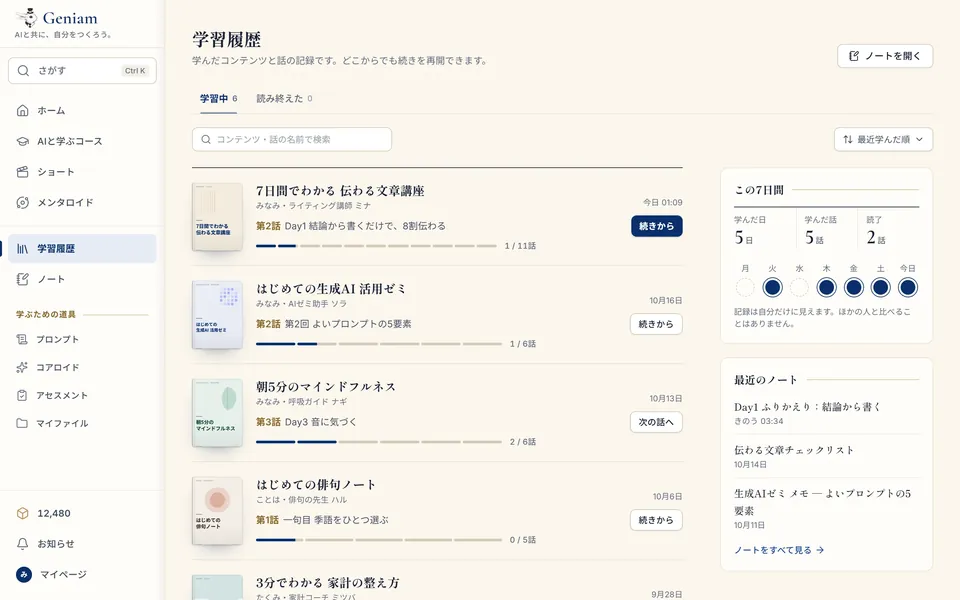Click the ノート pencil icon in sidebar

click(x=23, y=279)
